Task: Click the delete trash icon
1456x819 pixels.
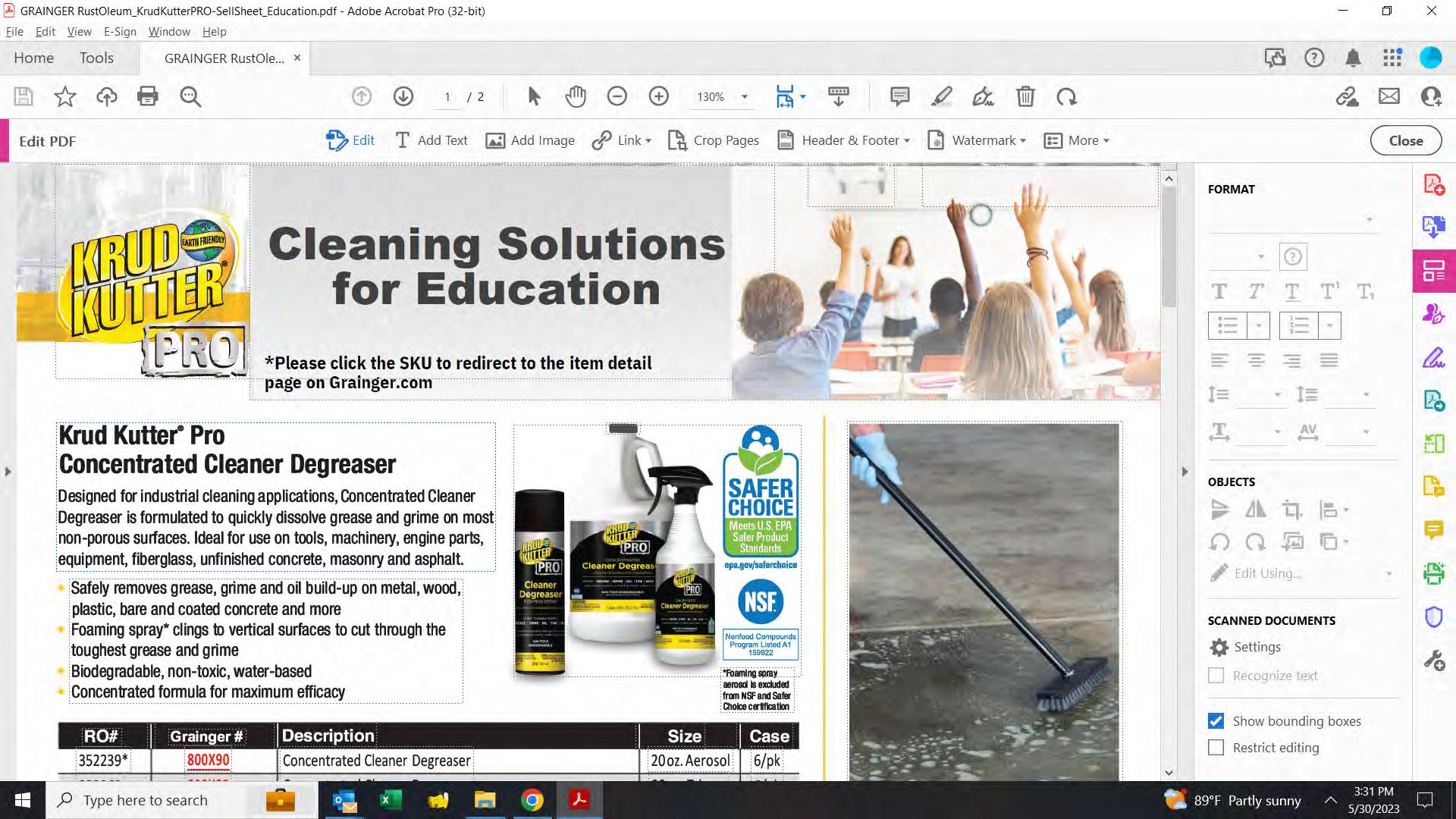Action: [x=1025, y=96]
